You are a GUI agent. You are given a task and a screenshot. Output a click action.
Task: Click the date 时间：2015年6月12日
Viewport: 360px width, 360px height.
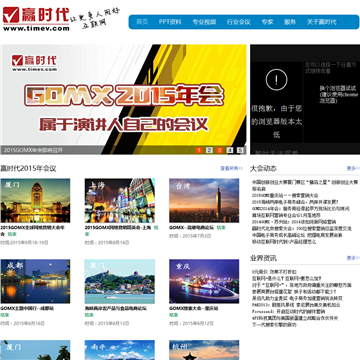(x=191, y=323)
